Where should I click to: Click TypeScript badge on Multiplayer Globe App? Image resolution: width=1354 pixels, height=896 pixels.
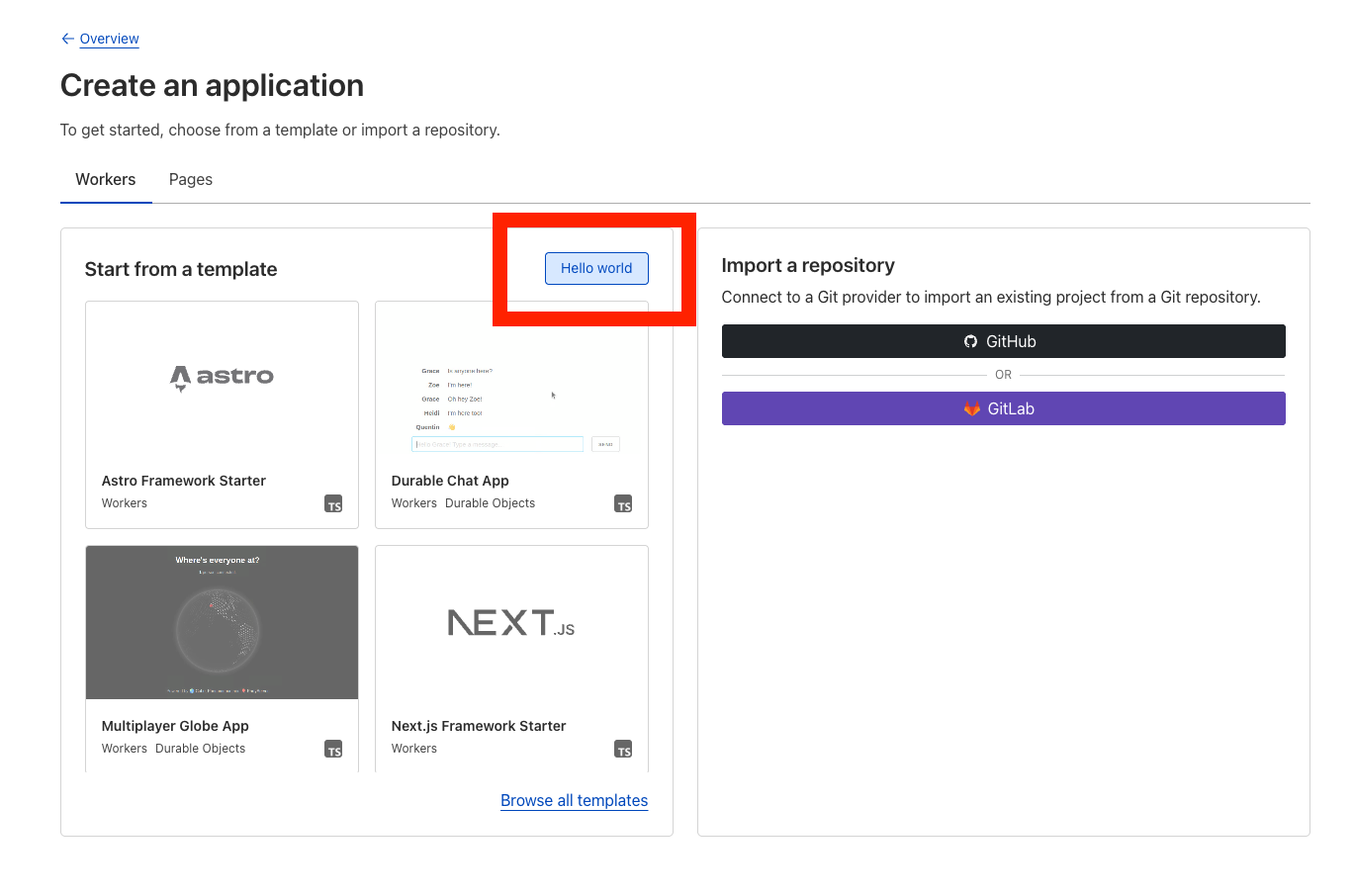(x=334, y=750)
